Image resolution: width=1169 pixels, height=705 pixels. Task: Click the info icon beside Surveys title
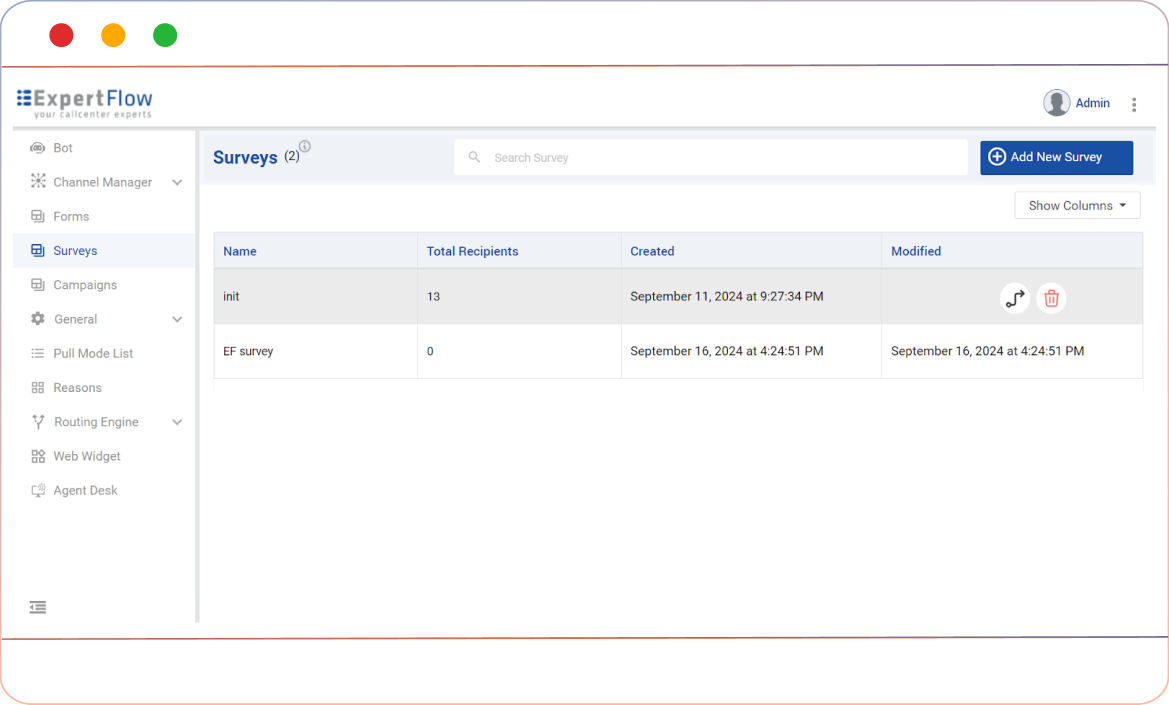[305, 147]
